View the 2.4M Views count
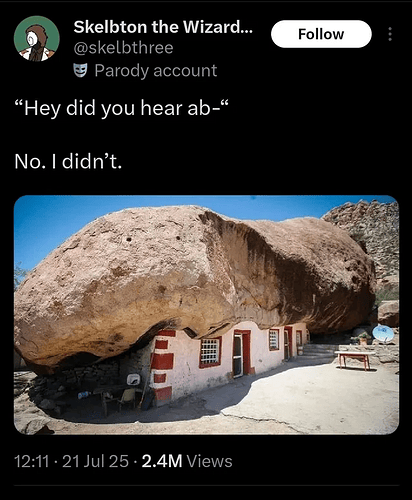This screenshot has width=412, height=500. [187, 461]
